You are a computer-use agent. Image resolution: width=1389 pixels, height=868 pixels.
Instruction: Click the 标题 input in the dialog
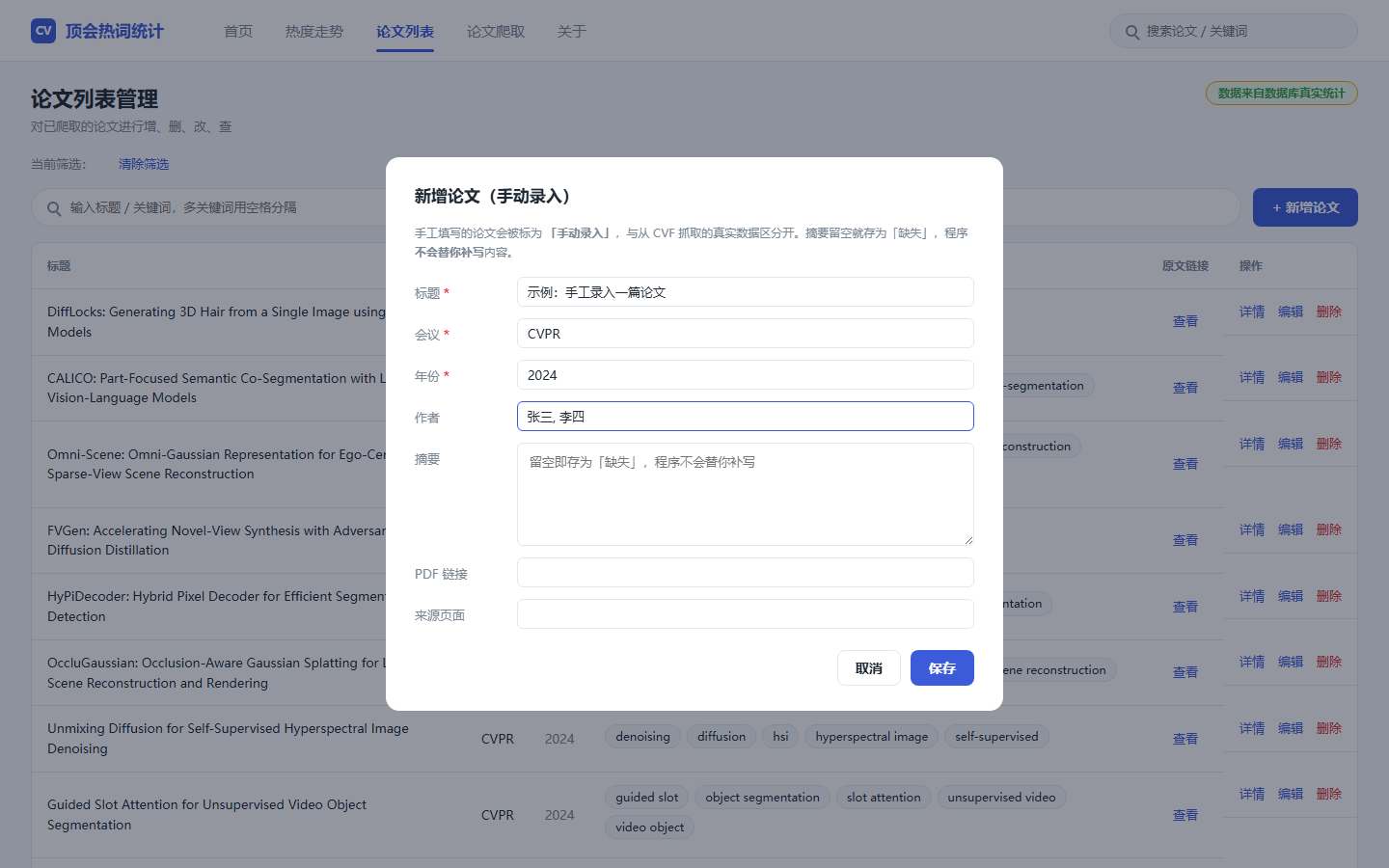[746, 292]
